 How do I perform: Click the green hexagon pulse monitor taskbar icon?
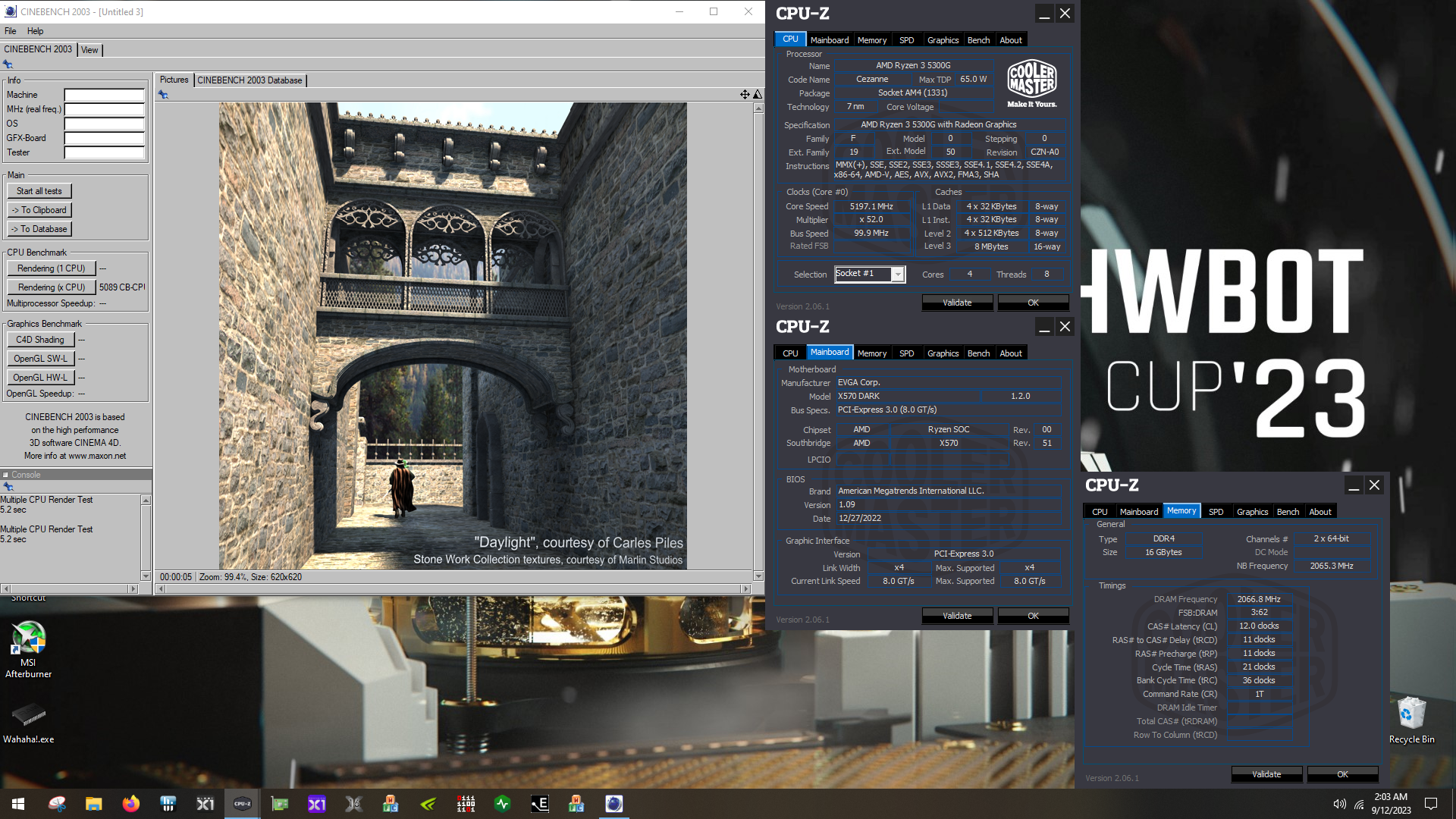(503, 804)
